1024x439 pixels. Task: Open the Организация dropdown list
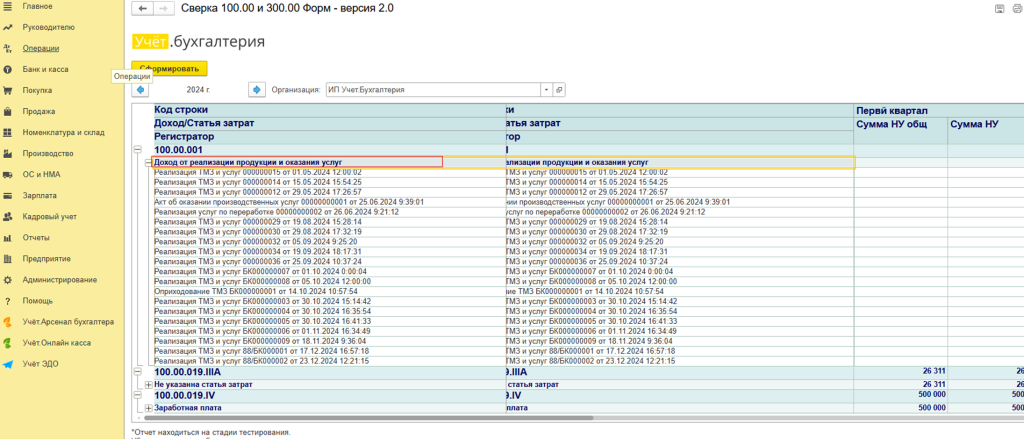546,90
